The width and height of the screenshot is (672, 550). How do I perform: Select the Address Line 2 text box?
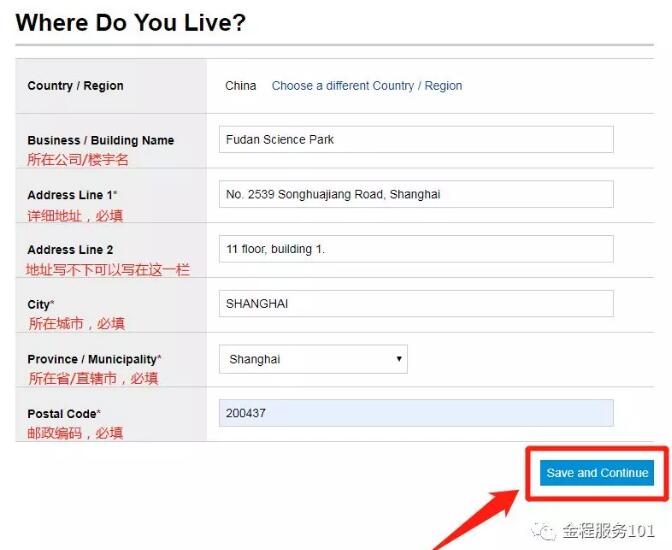tap(416, 249)
